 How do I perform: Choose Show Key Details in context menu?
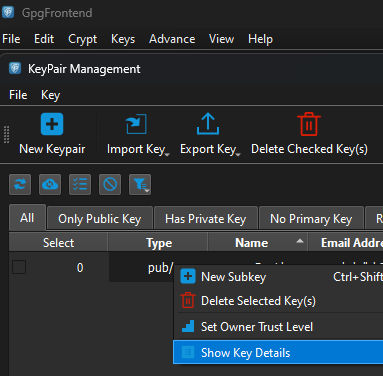[x=278, y=353]
